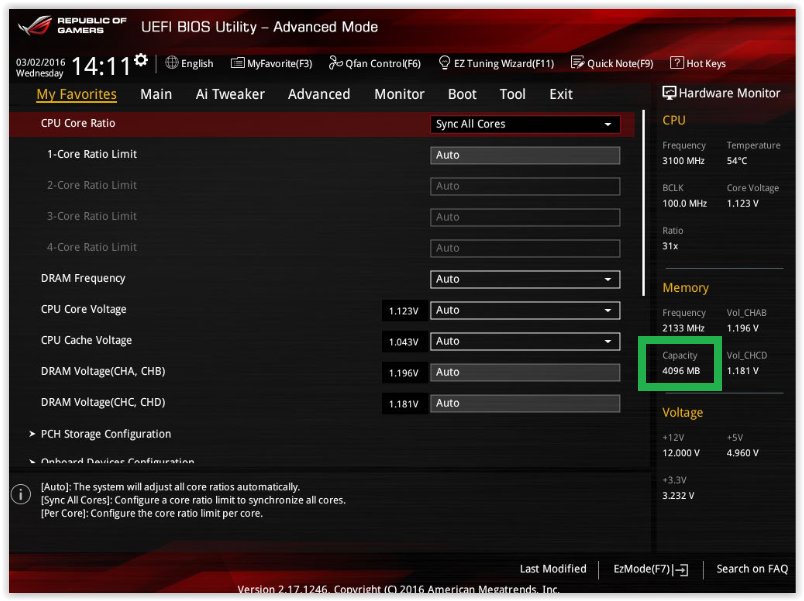
Task: Open Qfan Control with its fan icon
Action: click(x=373, y=62)
